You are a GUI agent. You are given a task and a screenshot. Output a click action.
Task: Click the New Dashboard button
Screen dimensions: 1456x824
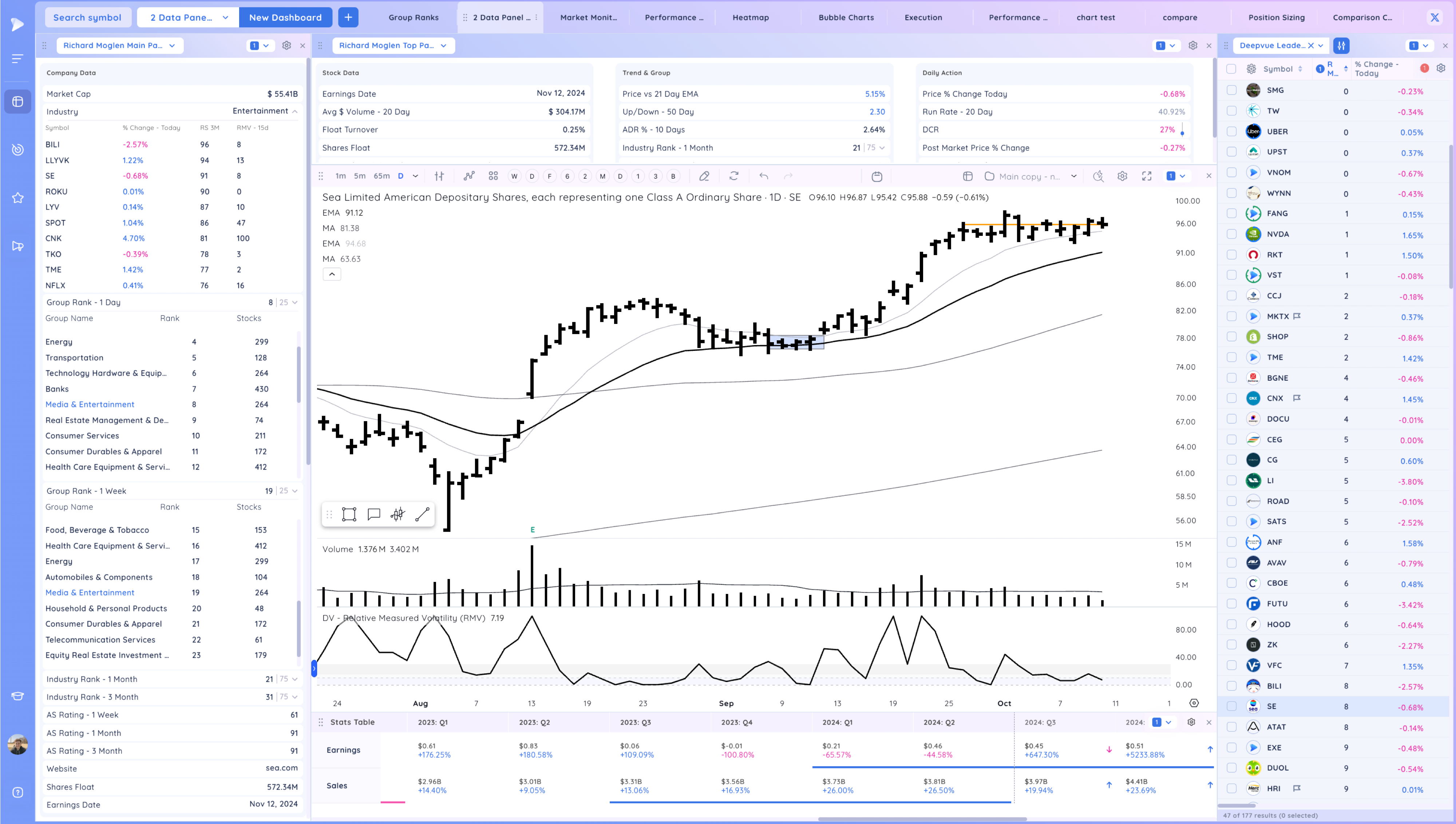[285, 17]
